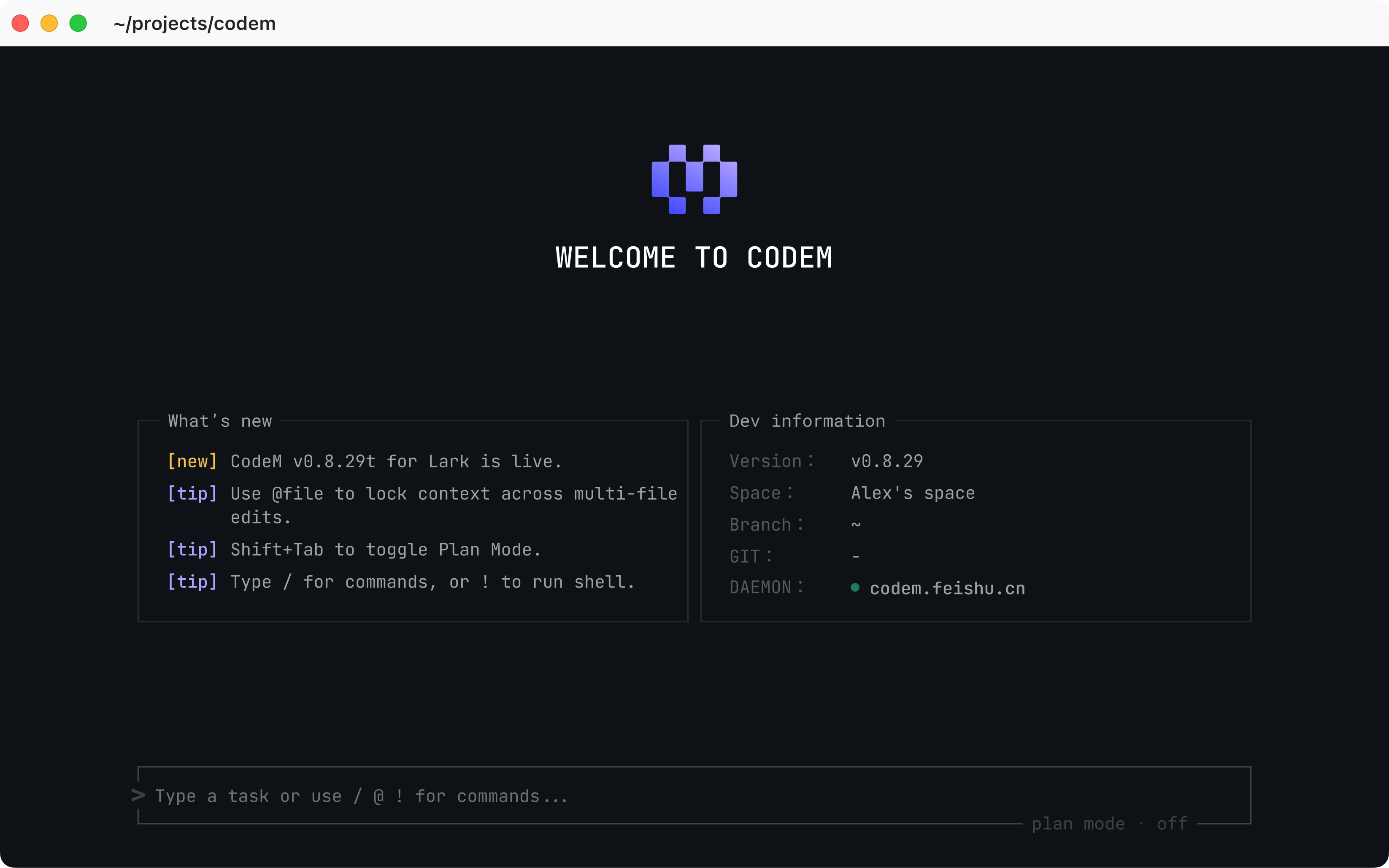Click the Branch label
Image resolution: width=1389 pixels, height=868 pixels.
coord(766,525)
